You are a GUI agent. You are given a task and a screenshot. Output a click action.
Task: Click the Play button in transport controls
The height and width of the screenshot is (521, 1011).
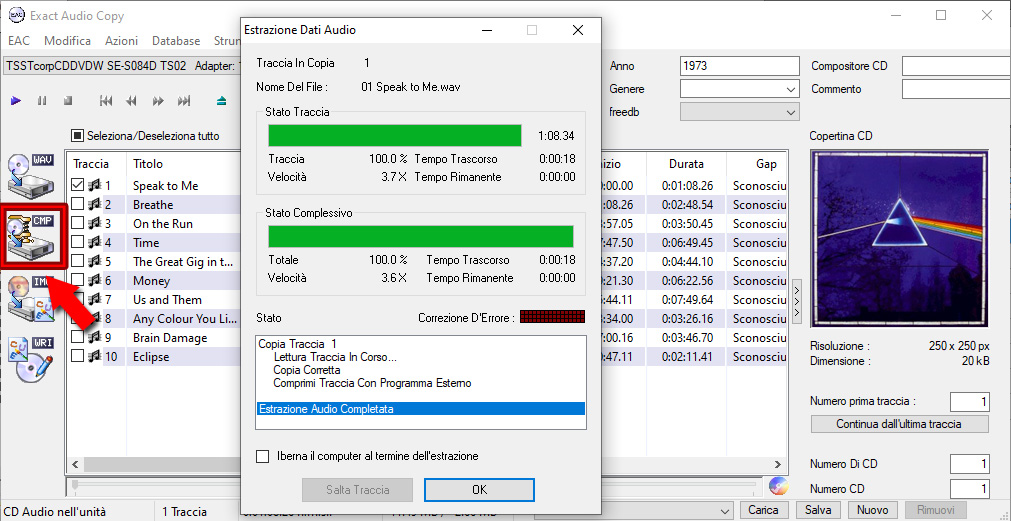tap(17, 101)
